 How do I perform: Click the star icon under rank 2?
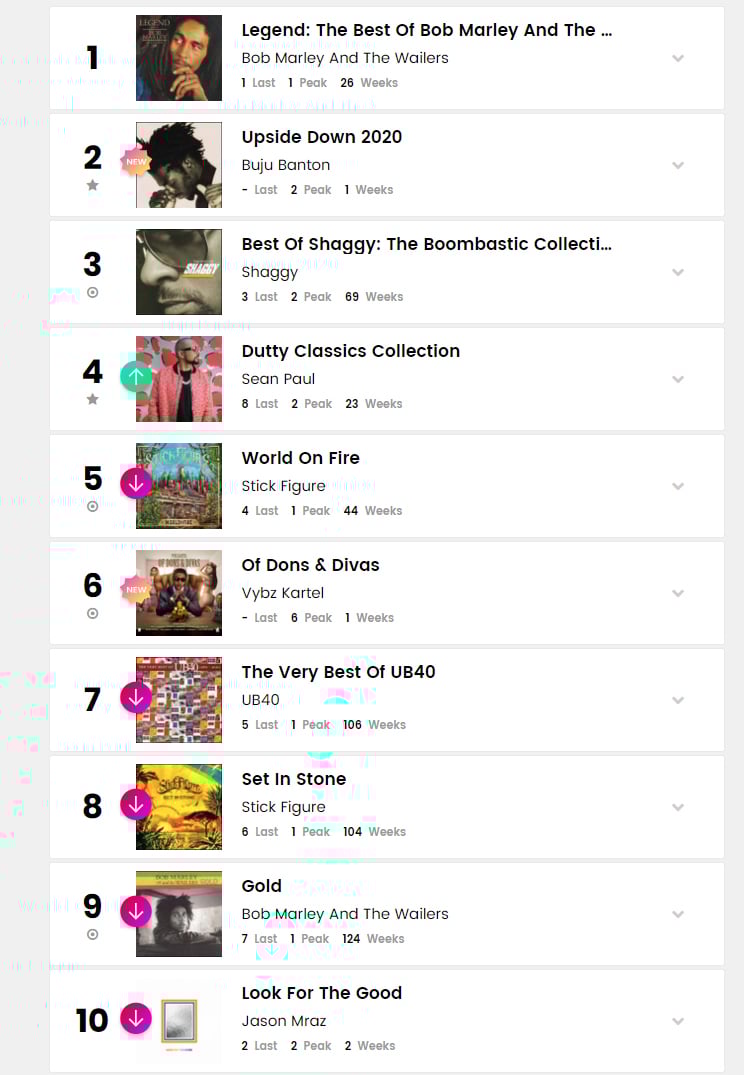[93, 185]
